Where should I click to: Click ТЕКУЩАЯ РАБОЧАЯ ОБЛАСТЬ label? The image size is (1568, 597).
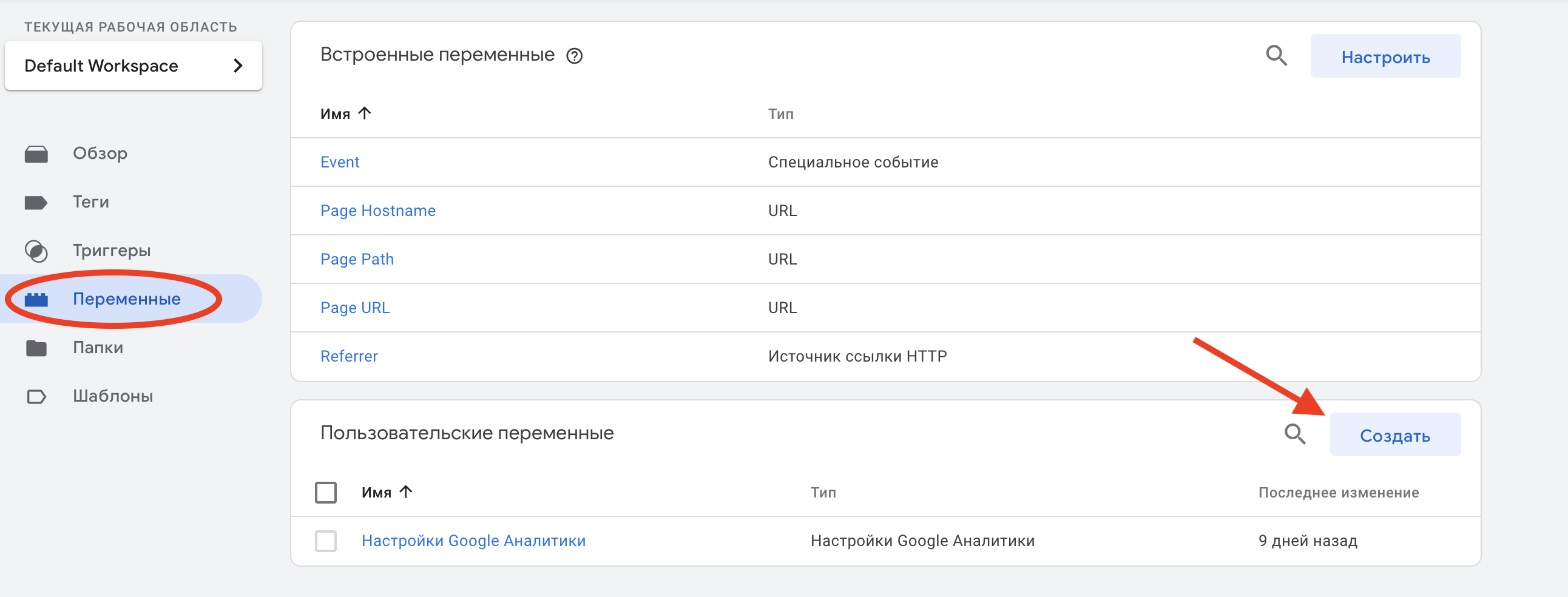point(130,27)
